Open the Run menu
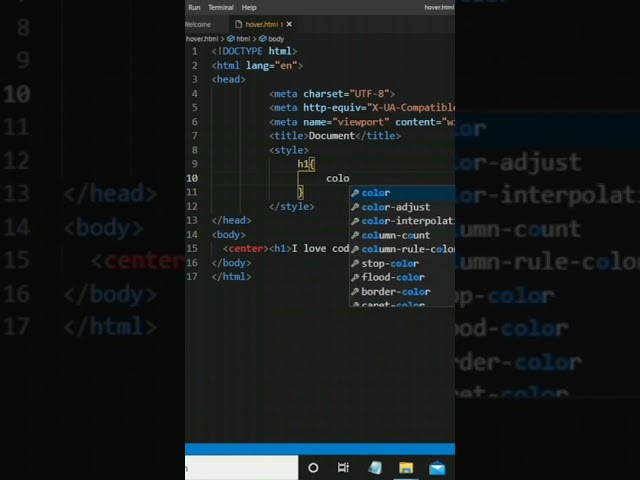This screenshot has width=640, height=480. coord(194,7)
